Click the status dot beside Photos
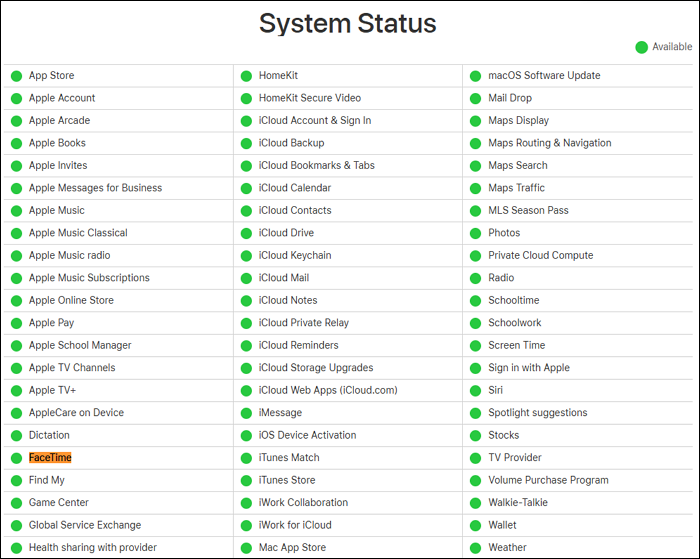The width and height of the screenshot is (700, 559). click(x=475, y=234)
